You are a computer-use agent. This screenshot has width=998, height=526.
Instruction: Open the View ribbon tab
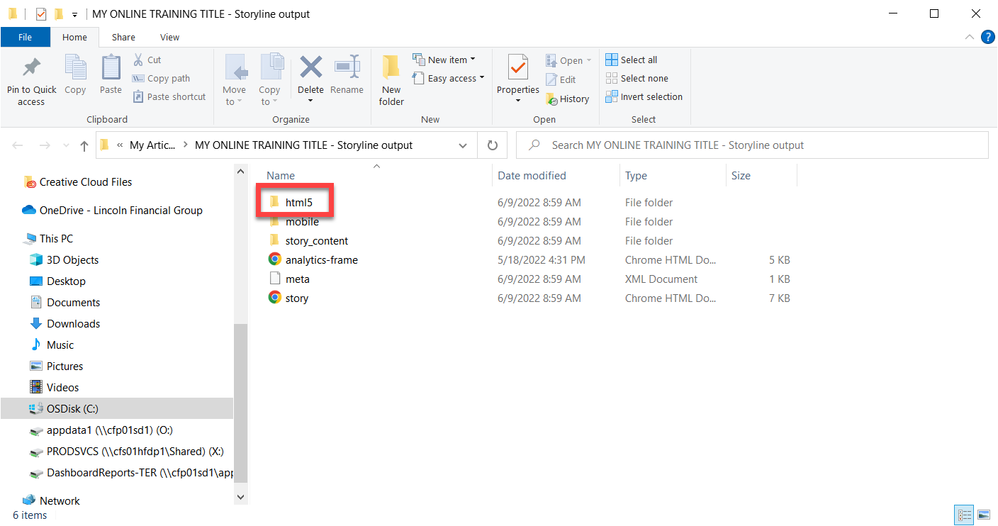click(x=170, y=37)
